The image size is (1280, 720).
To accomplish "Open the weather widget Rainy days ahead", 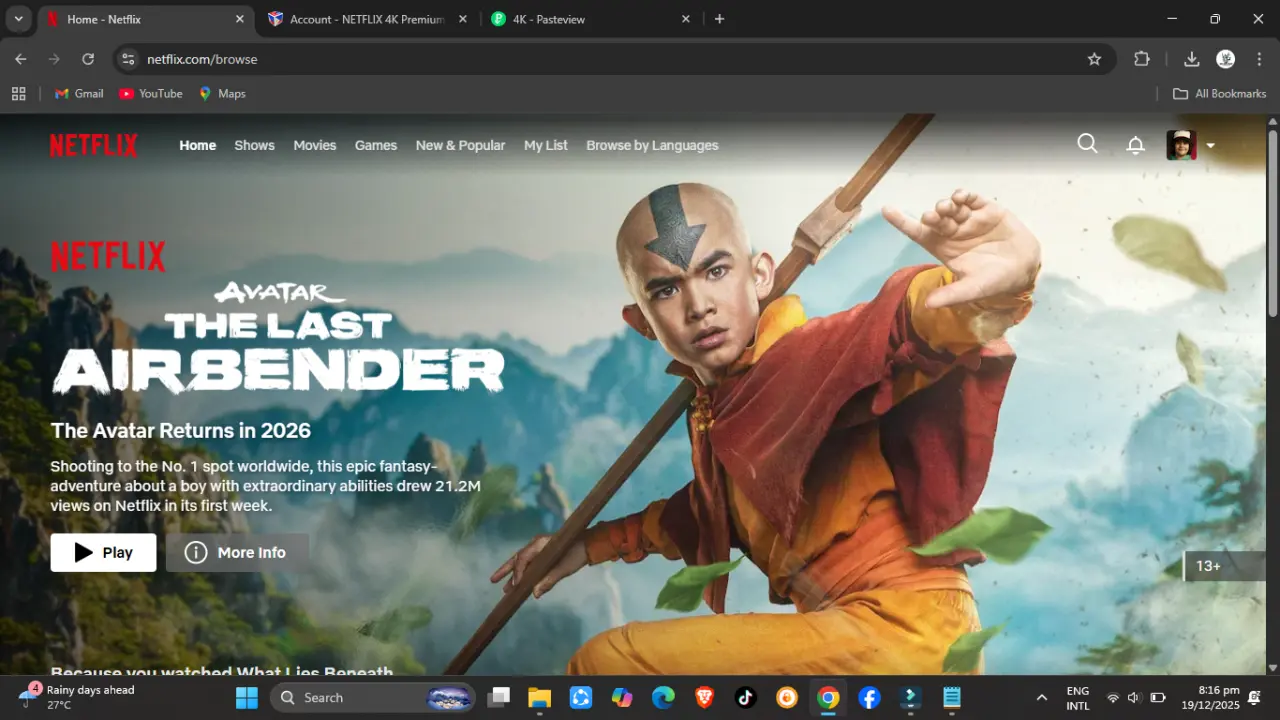I will (78, 697).
